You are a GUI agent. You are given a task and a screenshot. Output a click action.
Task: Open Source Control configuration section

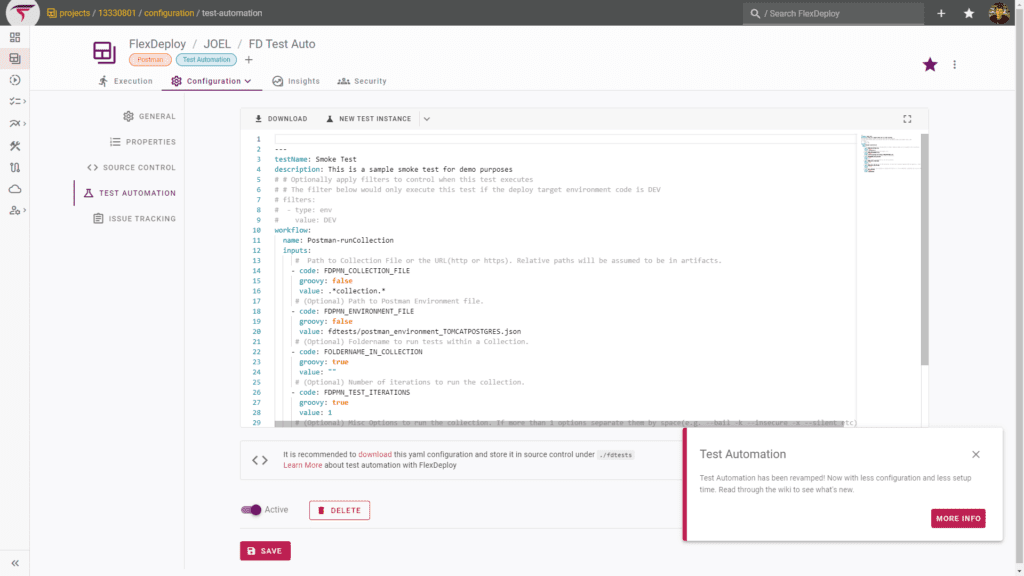click(131, 168)
